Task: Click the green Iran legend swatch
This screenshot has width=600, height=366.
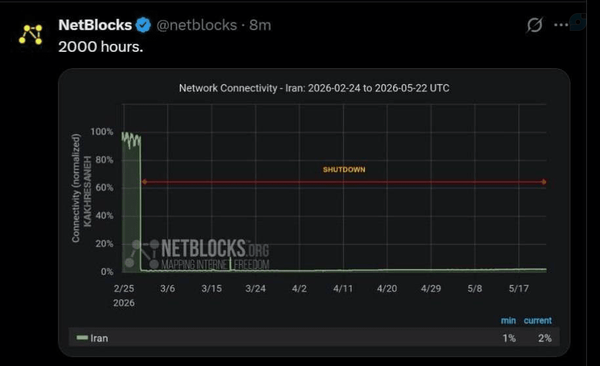Action: [x=82, y=338]
